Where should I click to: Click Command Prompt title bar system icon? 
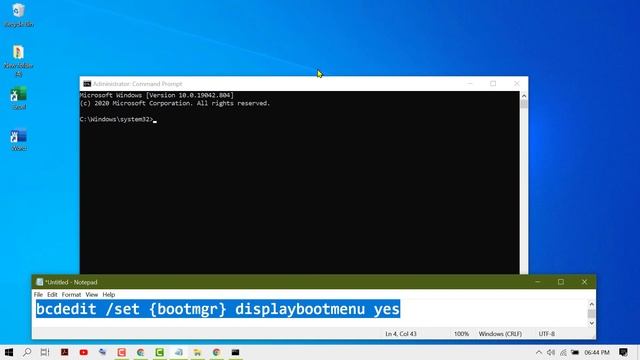click(x=87, y=84)
